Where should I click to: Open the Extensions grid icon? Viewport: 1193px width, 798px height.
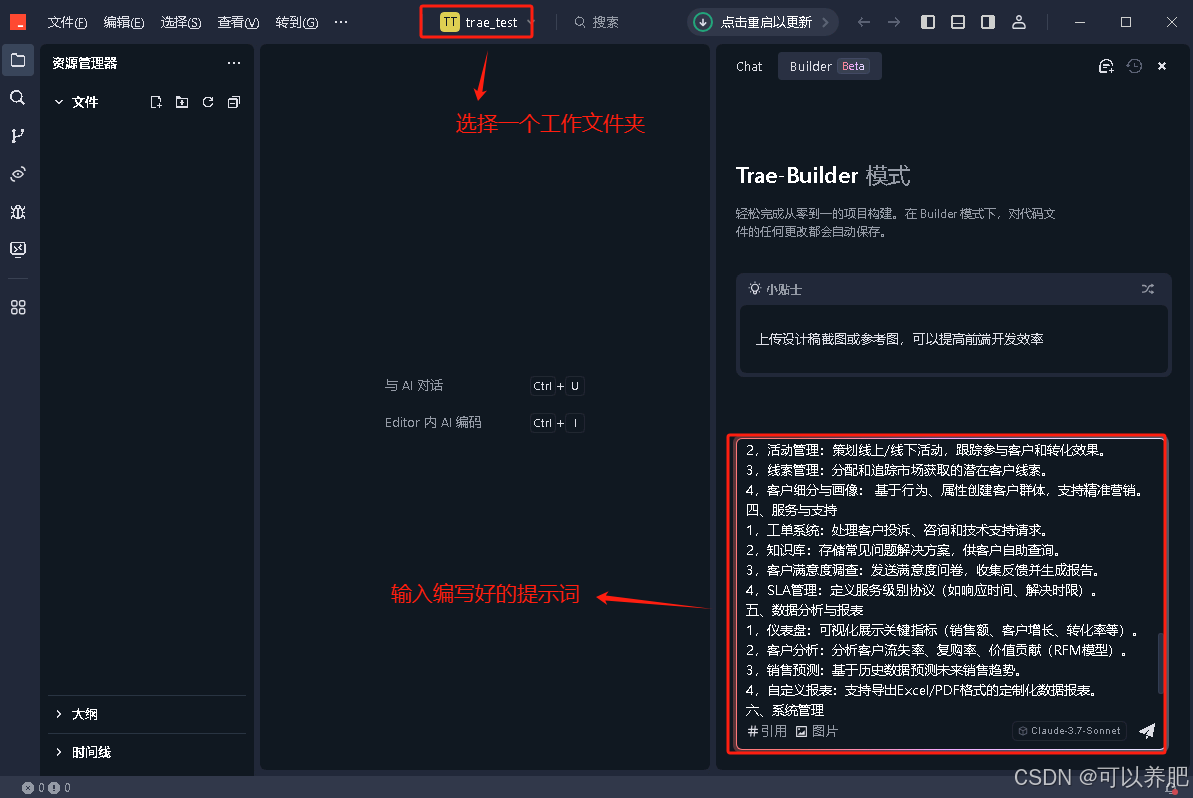coord(18,307)
